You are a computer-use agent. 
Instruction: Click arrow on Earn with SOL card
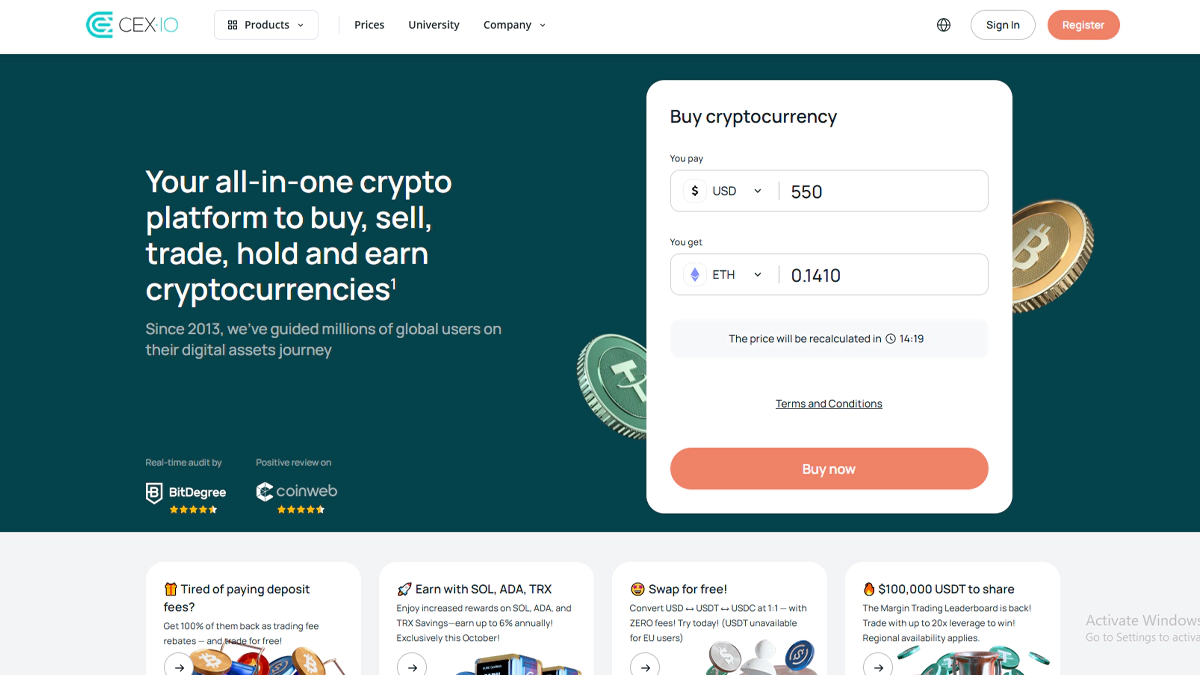[x=412, y=666]
